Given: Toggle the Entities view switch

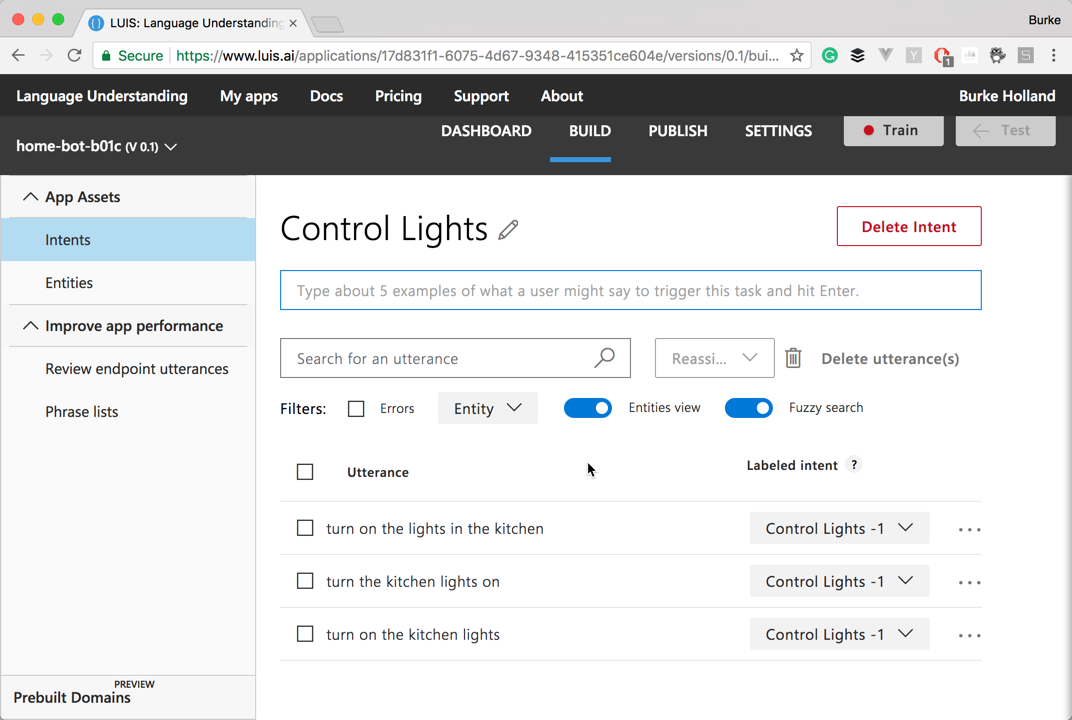Looking at the screenshot, I should pos(588,408).
